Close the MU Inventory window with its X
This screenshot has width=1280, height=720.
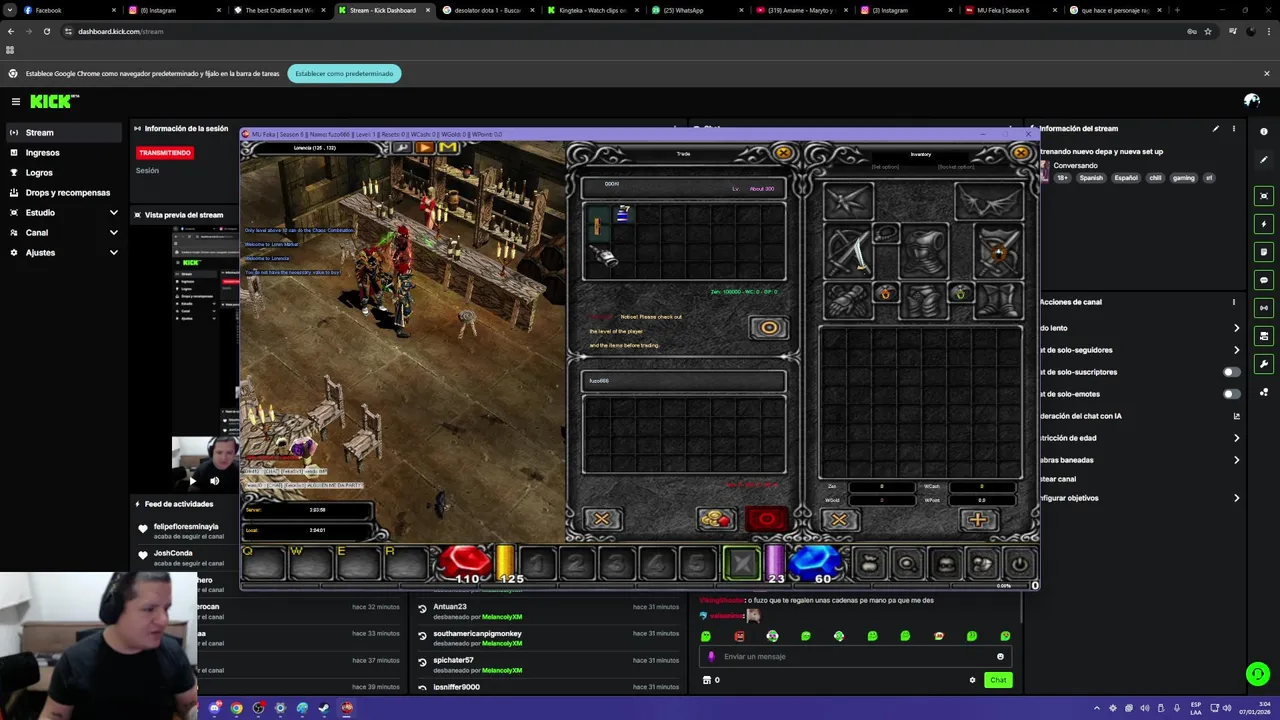[1020, 153]
